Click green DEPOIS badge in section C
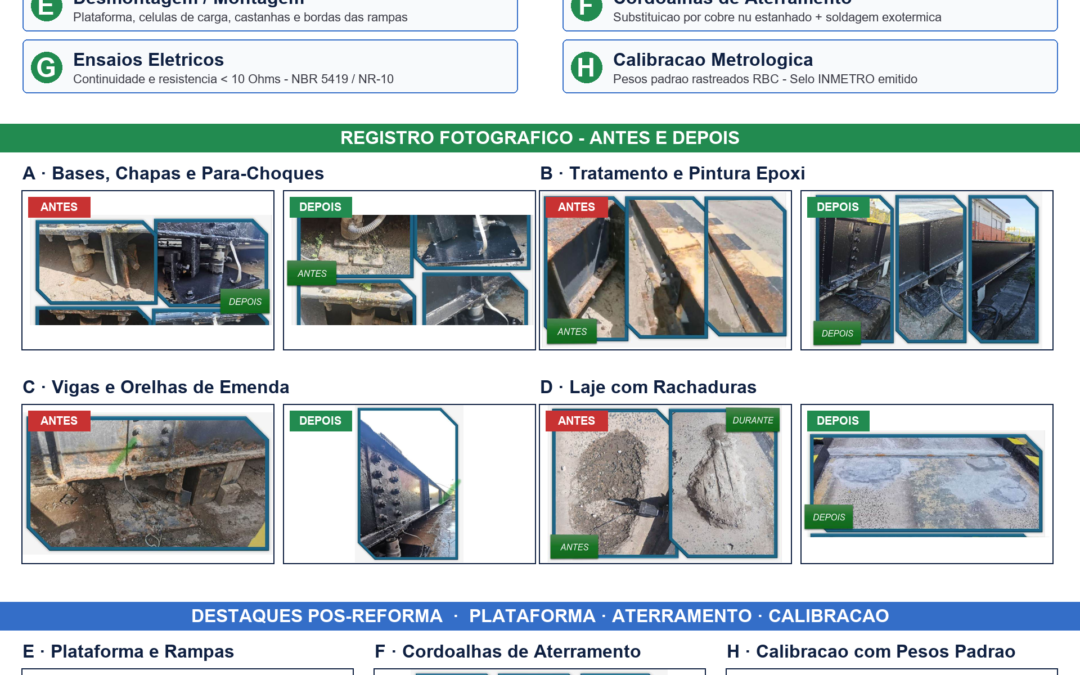This screenshot has width=1080, height=675. pos(320,421)
